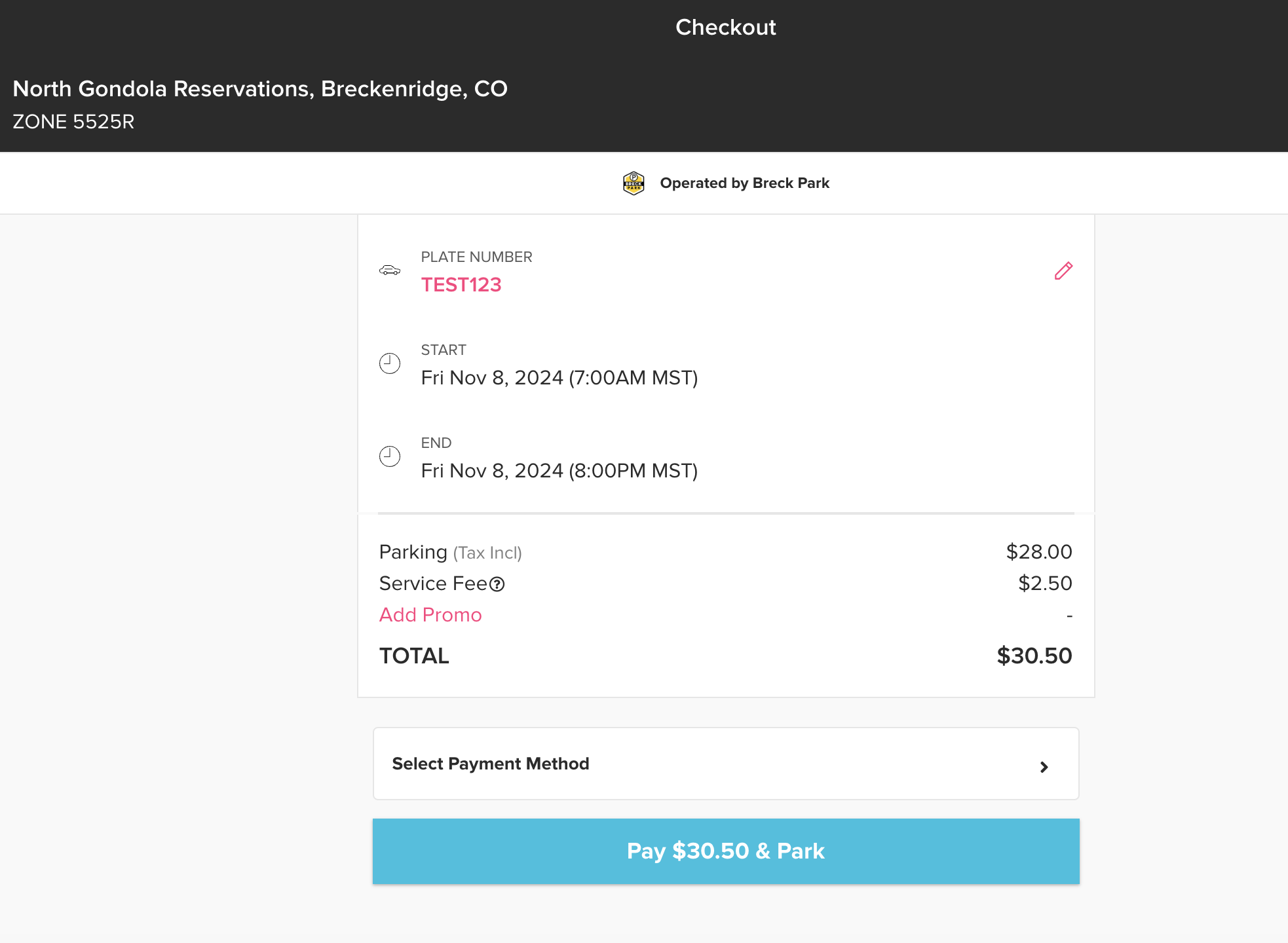Click the clock icon next to End

point(390,456)
